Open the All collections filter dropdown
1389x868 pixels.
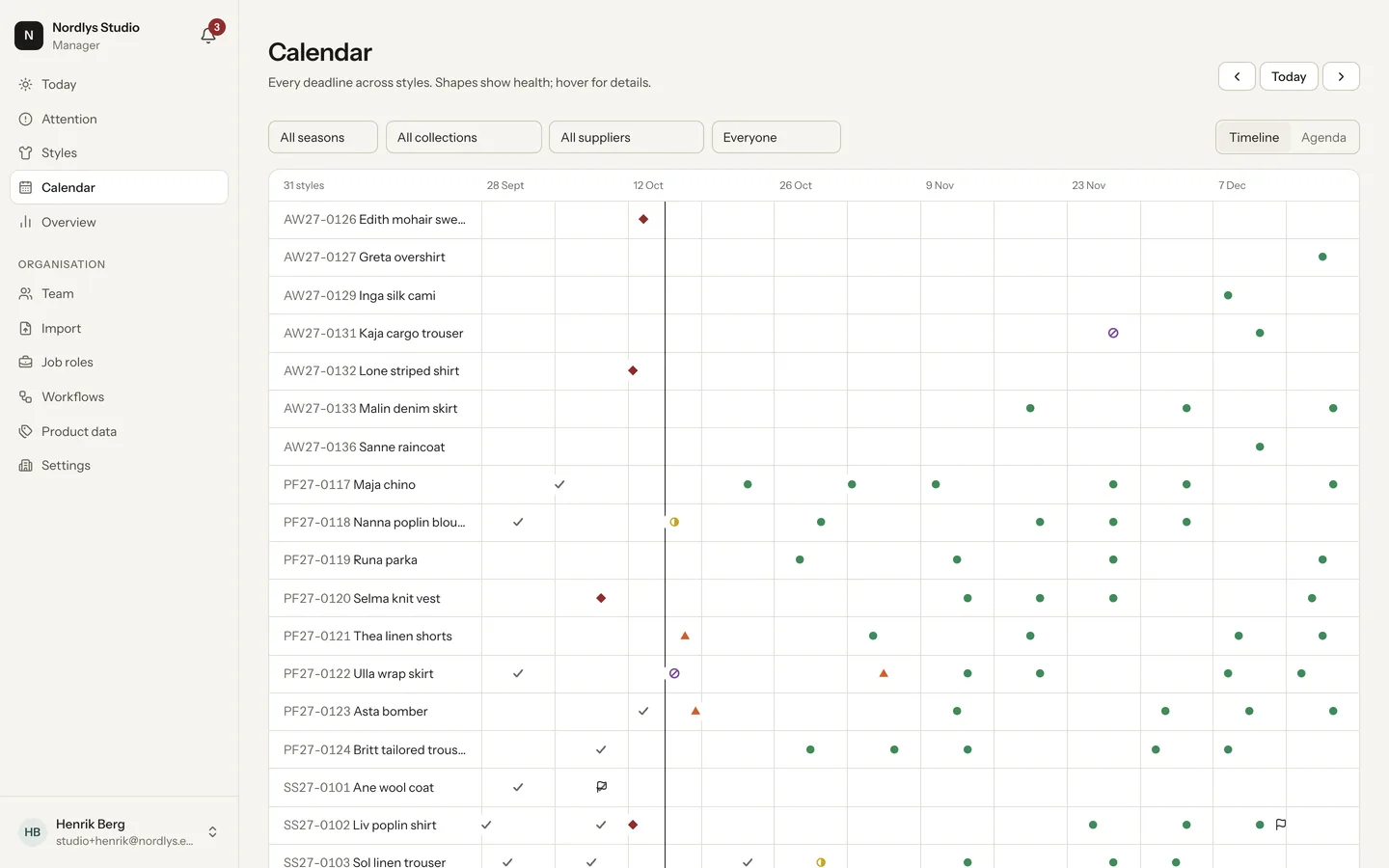click(x=464, y=137)
